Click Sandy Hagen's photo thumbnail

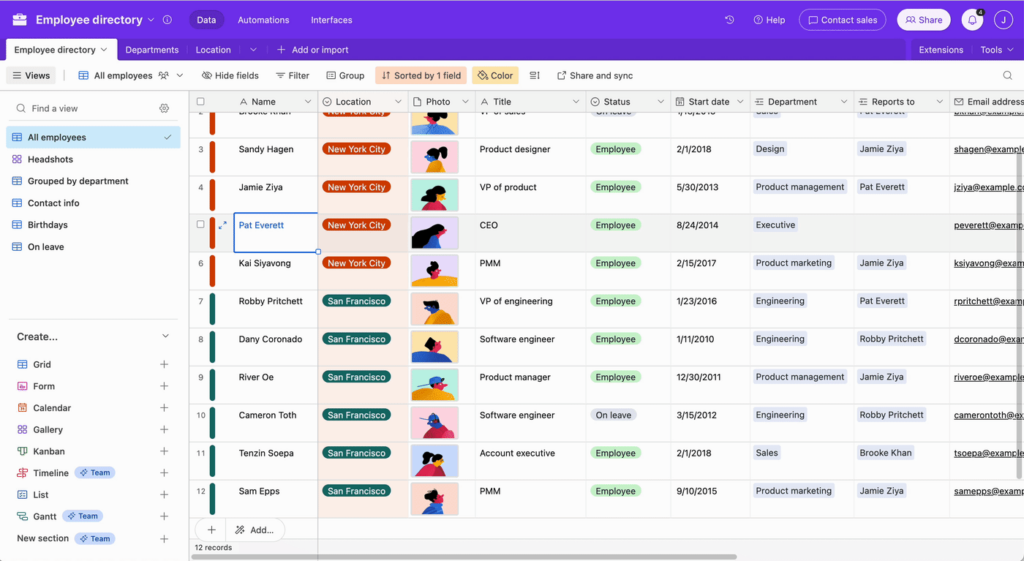point(434,157)
